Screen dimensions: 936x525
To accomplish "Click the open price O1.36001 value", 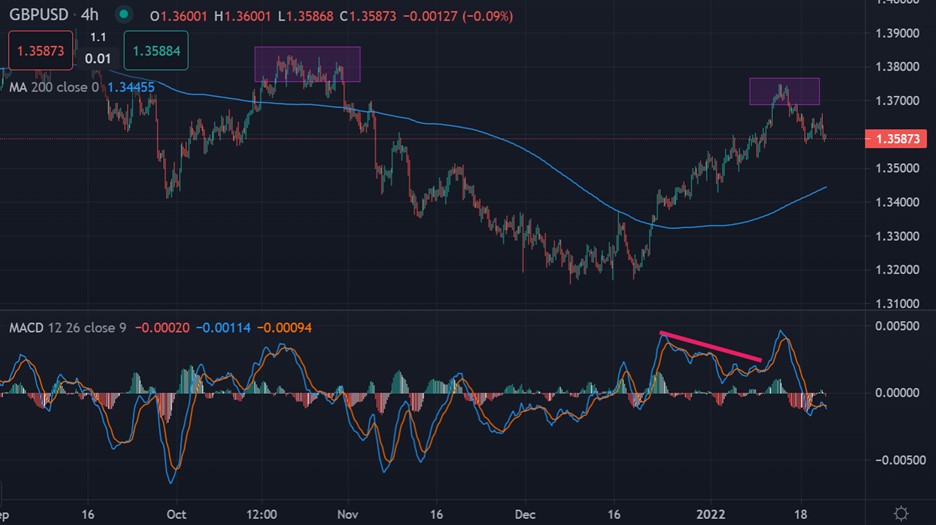I will (x=178, y=16).
